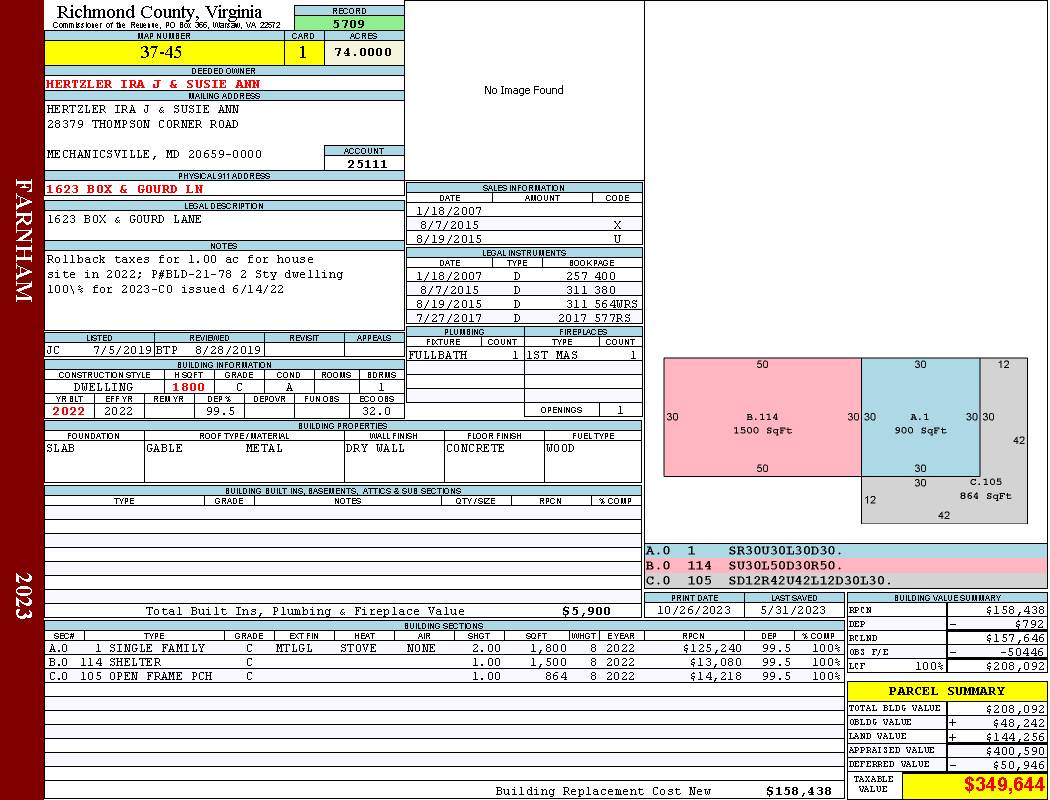Click the last saved date 5/31/2023

point(794,610)
